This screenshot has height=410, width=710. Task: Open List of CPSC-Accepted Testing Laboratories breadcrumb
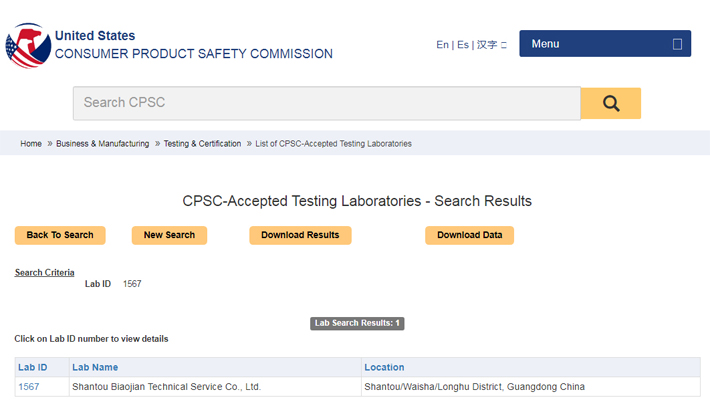coord(333,144)
